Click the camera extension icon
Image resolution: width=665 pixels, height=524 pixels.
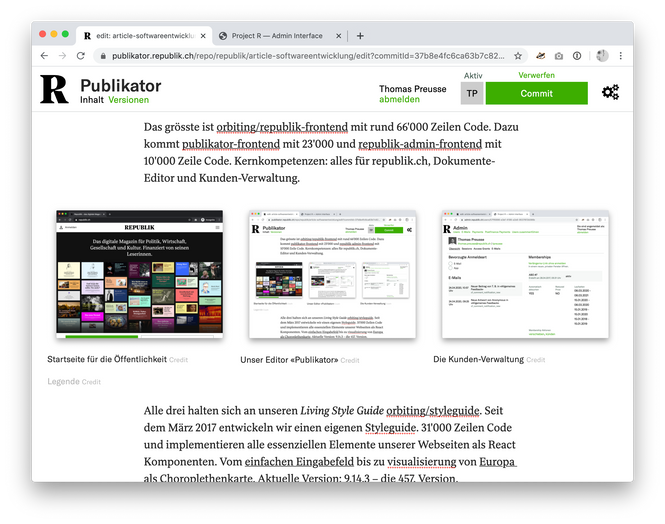[559, 56]
